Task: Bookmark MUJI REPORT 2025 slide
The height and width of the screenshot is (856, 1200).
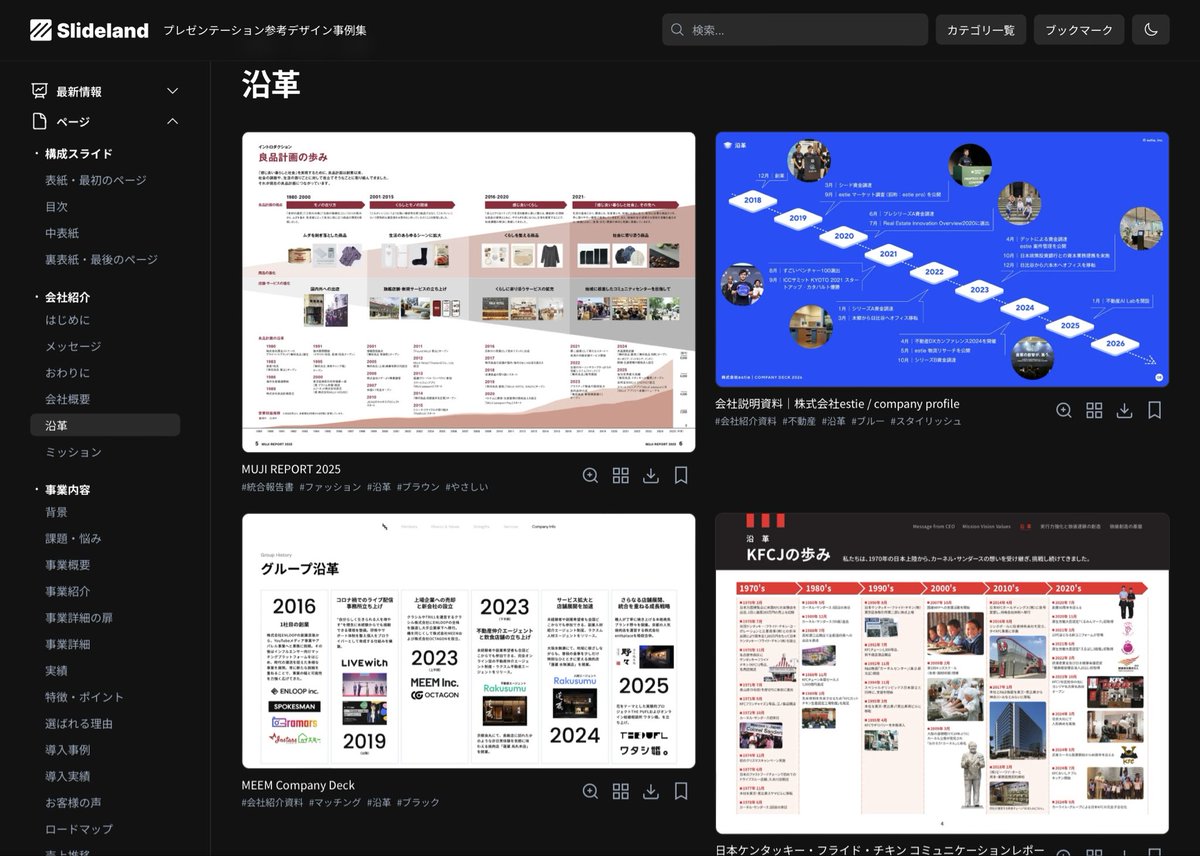Action: [681, 476]
